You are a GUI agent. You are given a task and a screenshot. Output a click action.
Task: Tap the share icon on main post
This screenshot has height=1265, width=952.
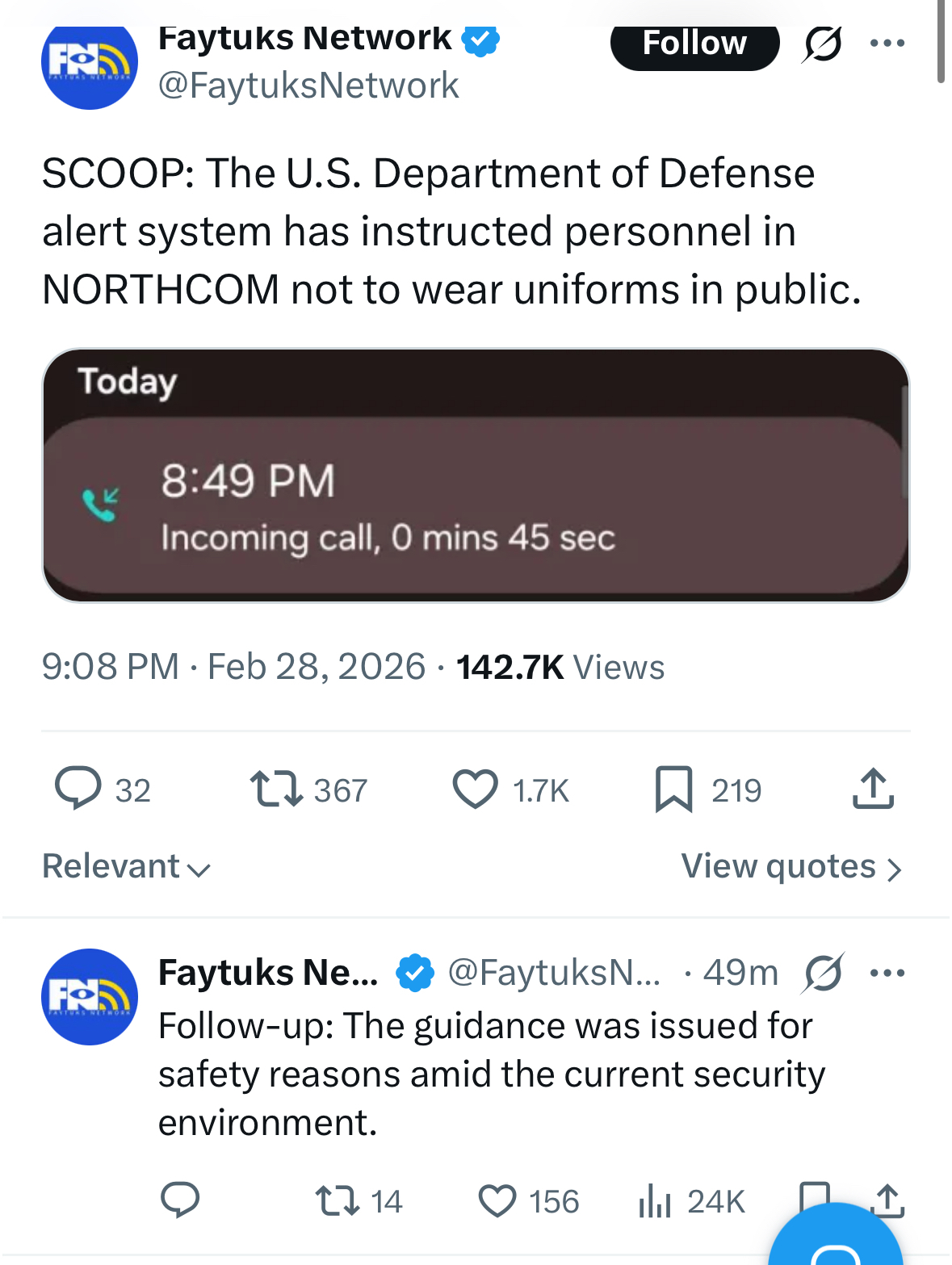(x=873, y=789)
